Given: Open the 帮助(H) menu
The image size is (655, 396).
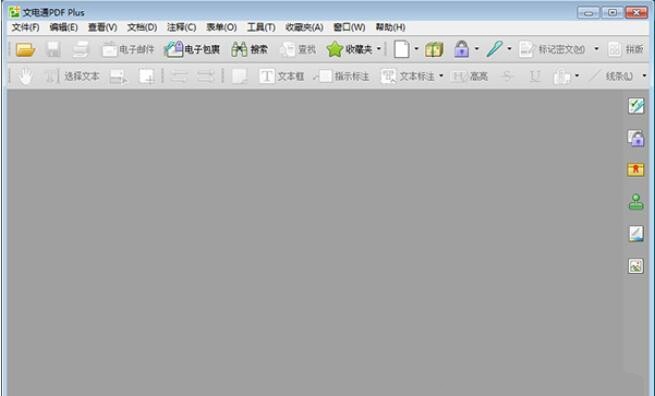Looking at the screenshot, I should coord(390,27).
